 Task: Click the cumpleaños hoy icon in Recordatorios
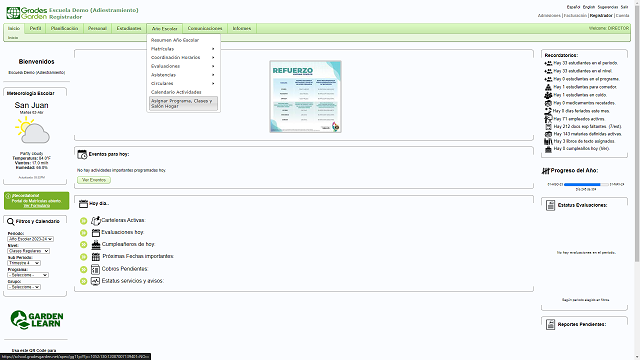point(548,149)
